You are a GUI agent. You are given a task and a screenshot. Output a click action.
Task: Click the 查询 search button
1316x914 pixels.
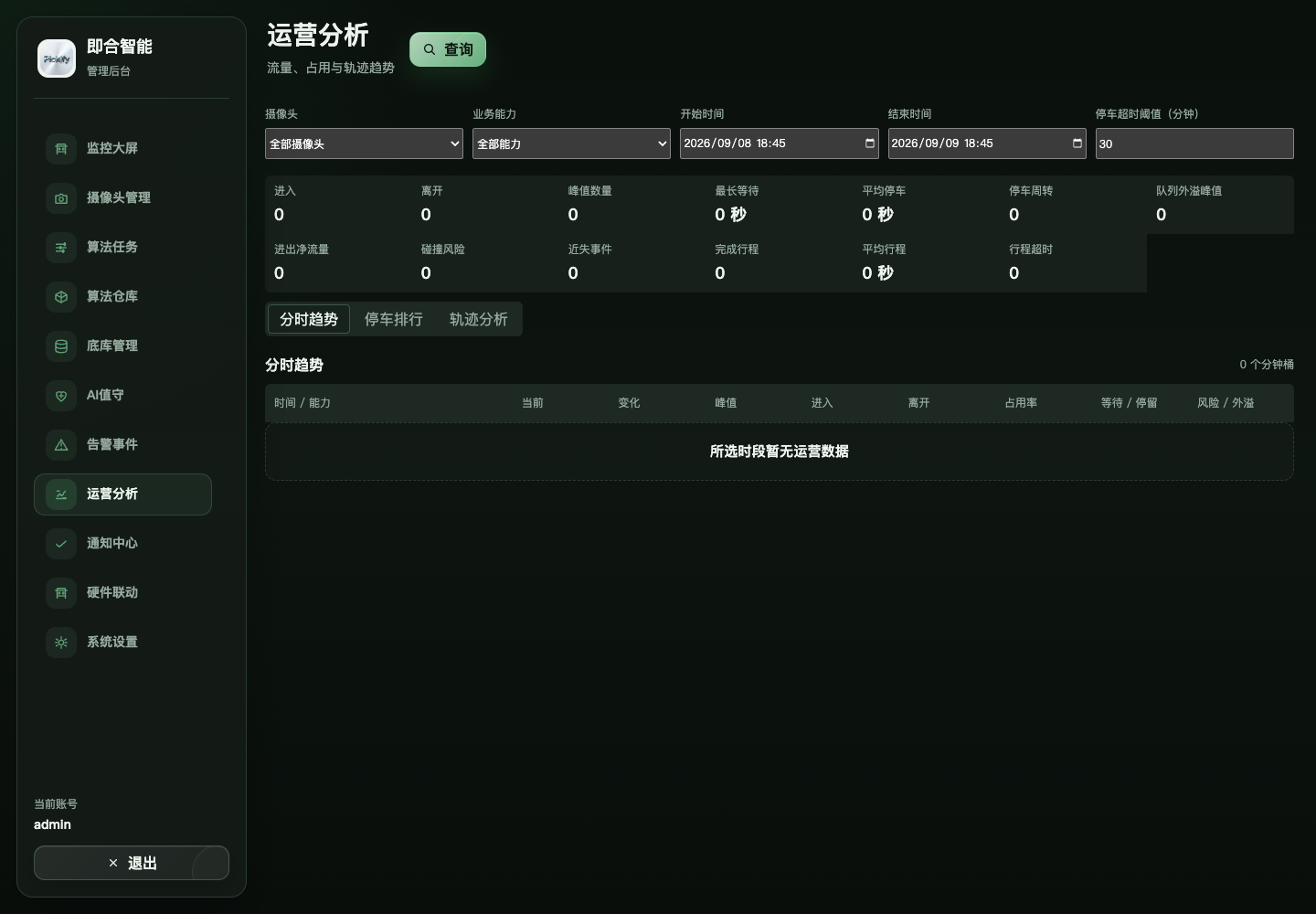448,49
